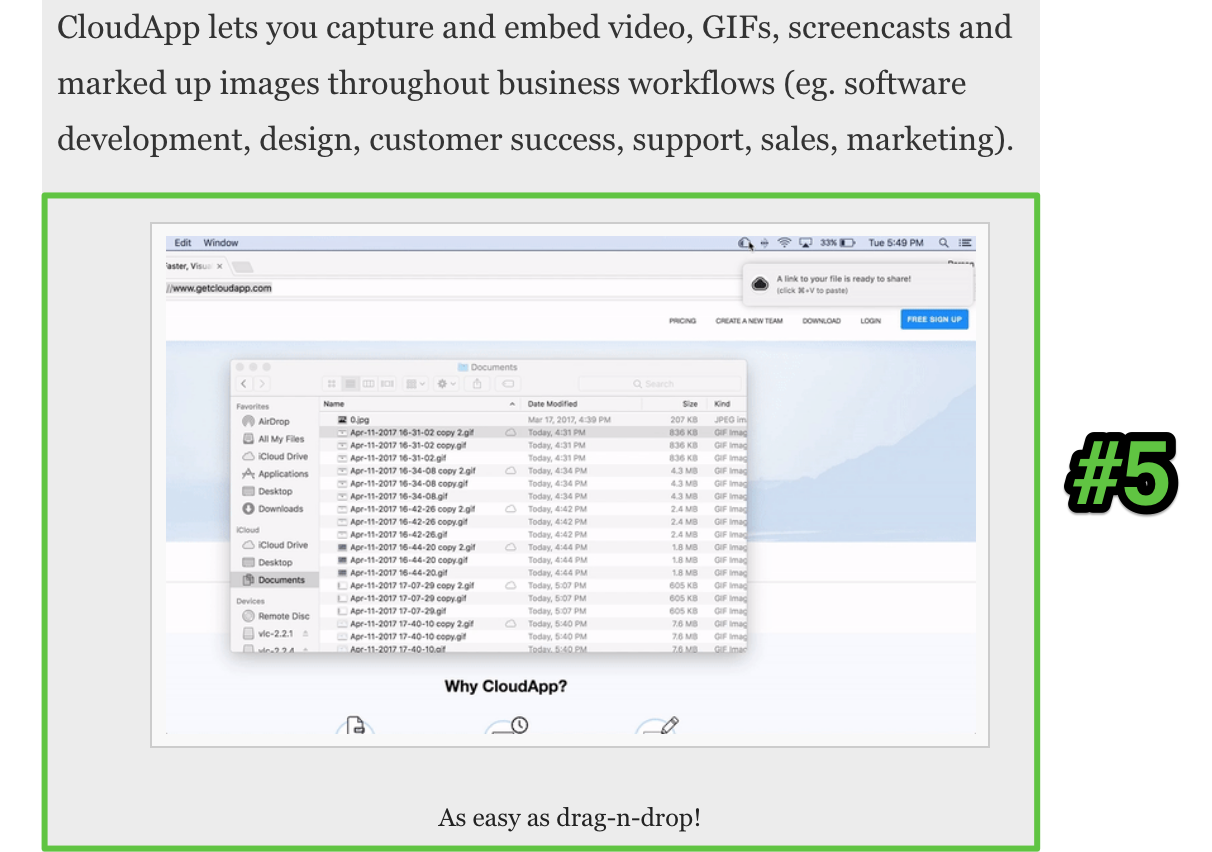Image resolution: width=1212 pixels, height=852 pixels.
Task: Select Desktop under the iCloud section
Action: coord(267,562)
